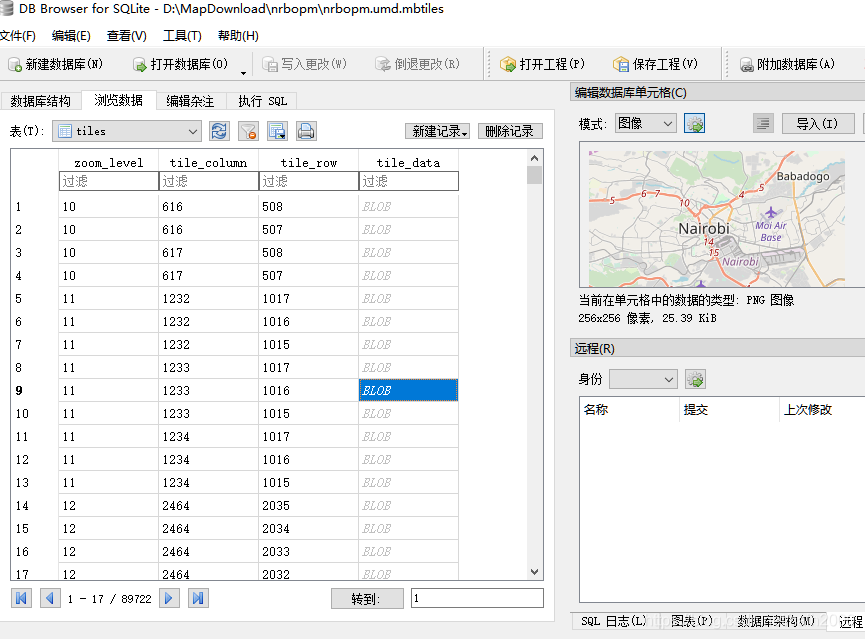The height and width of the screenshot is (639, 865).
Task: Open the View (查看) menu
Action: [126, 36]
